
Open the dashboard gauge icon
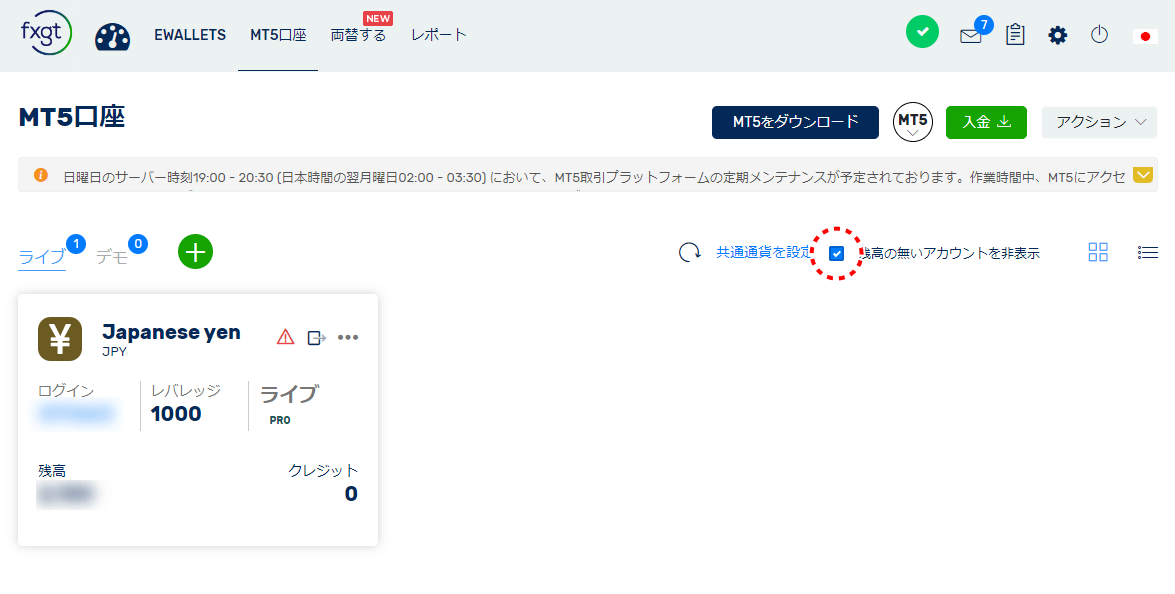[112, 37]
